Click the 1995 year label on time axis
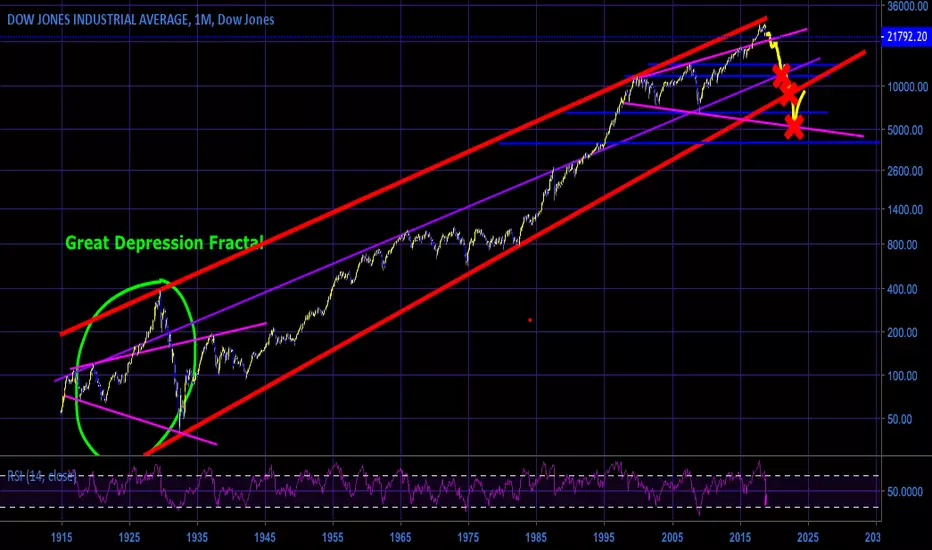932x550 pixels. (604, 538)
